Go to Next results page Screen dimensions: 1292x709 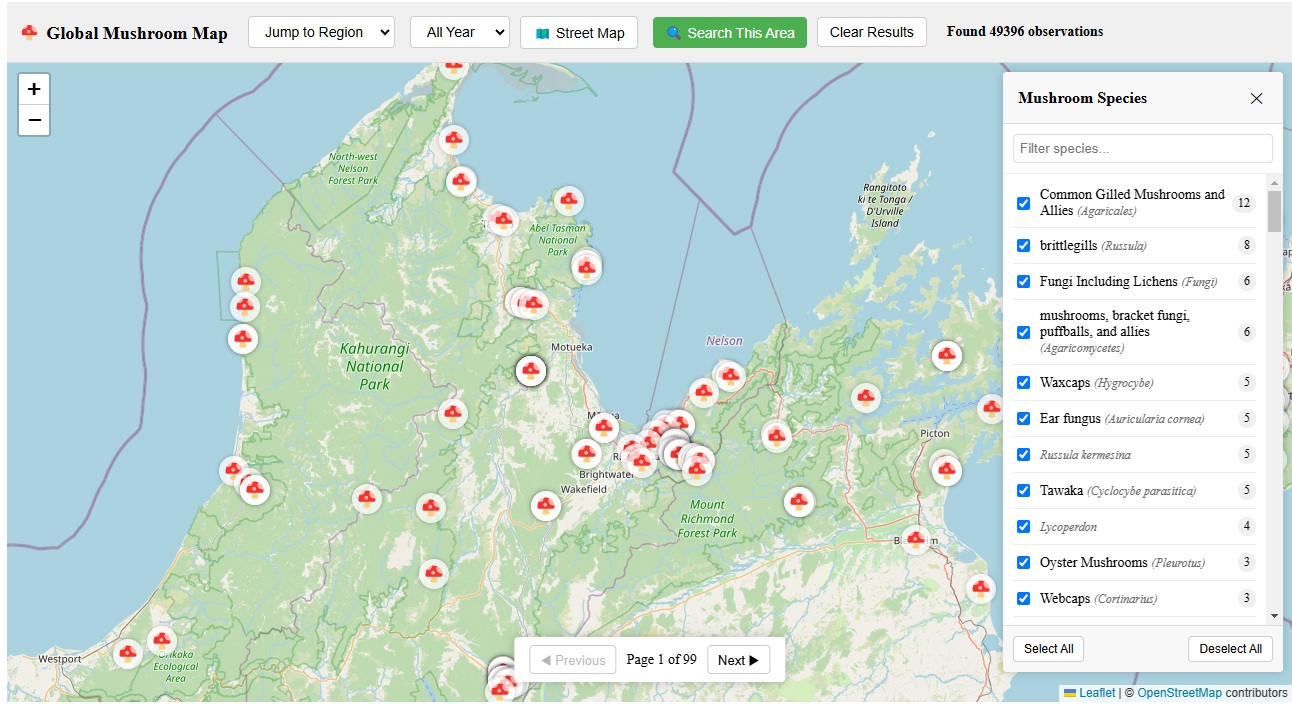pyautogui.click(x=738, y=660)
